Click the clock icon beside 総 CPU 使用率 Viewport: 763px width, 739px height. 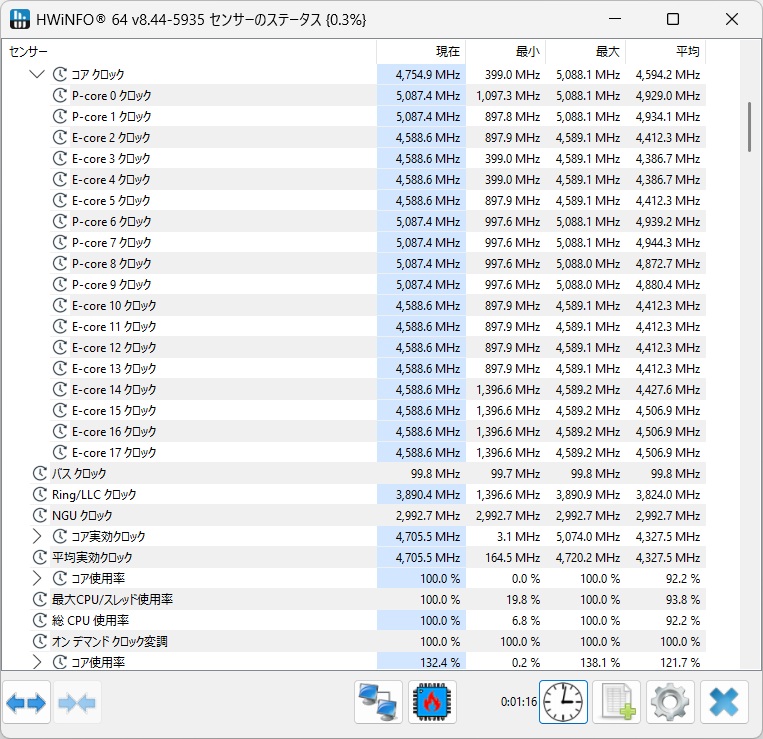coord(39,620)
